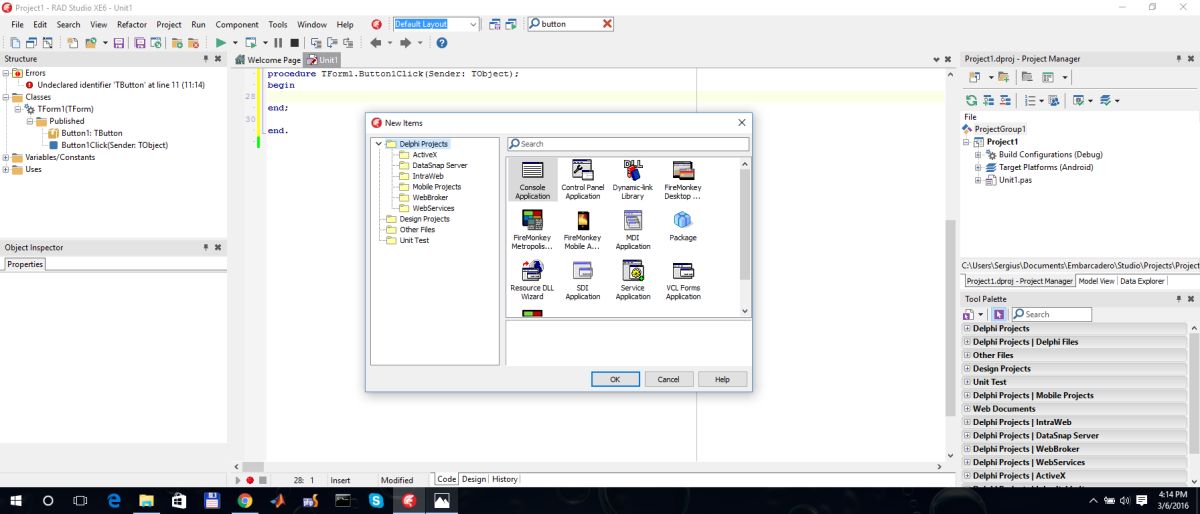Open the Component menu
1200x514 pixels.
point(237,24)
